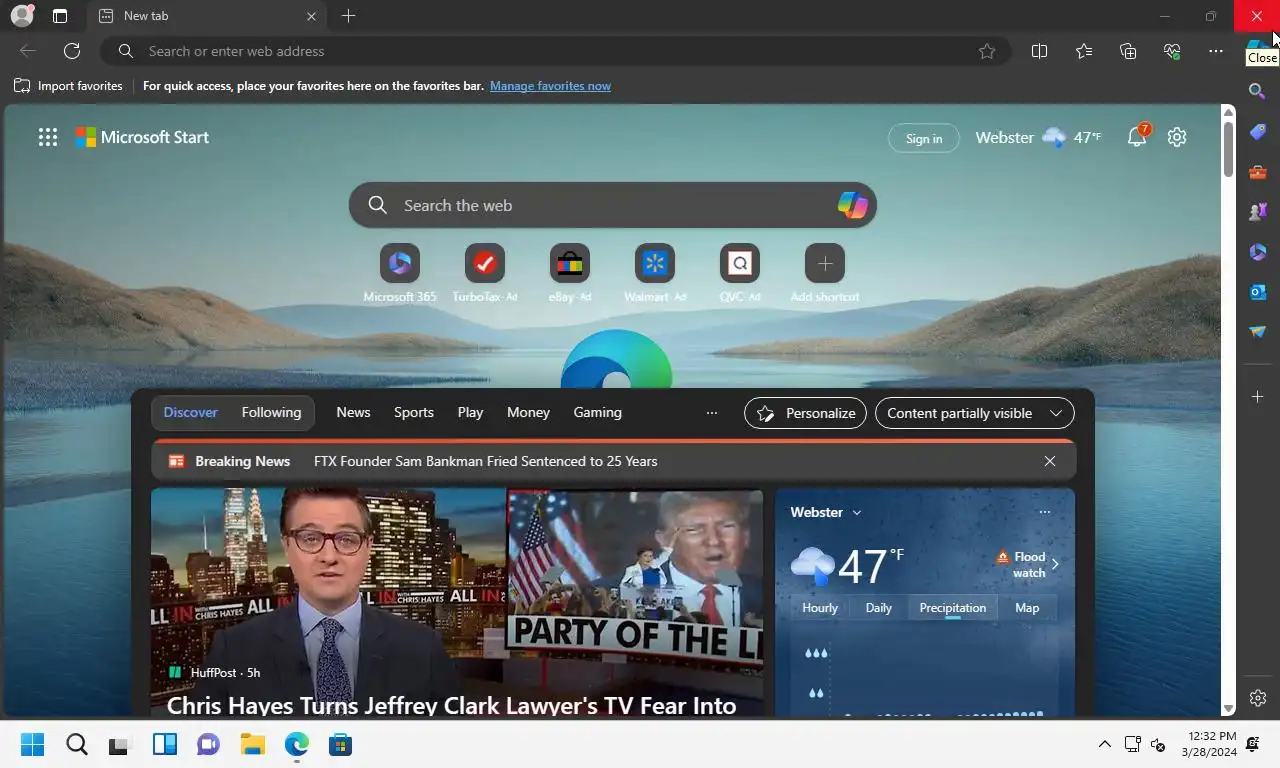Open the profile avatar icon
Viewport: 1280px width, 768px height.
pyautogui.click(x=21, y=16)
